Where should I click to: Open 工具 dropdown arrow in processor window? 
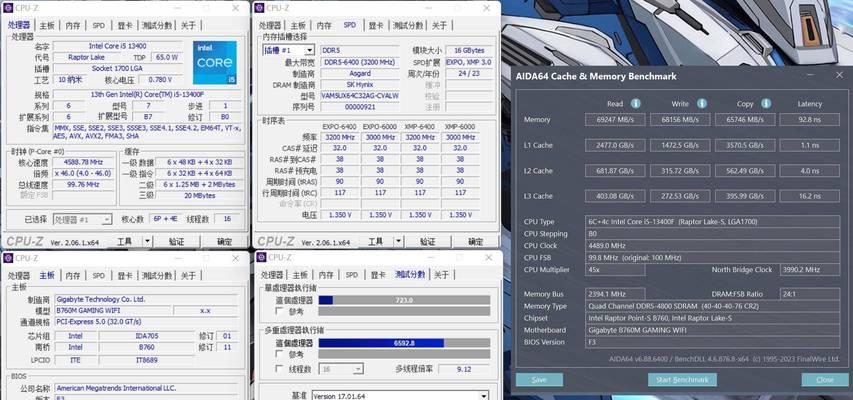click(x=147, y=241)
